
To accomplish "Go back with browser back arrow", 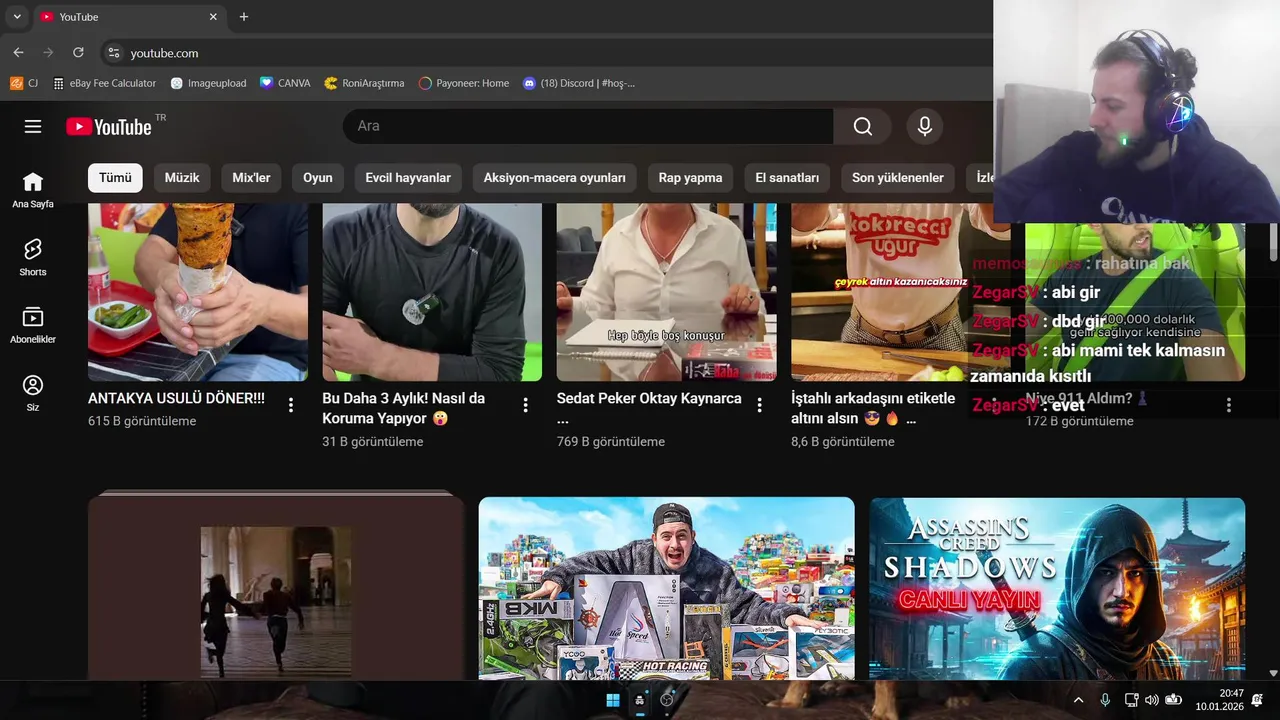I will pos(18,52).
